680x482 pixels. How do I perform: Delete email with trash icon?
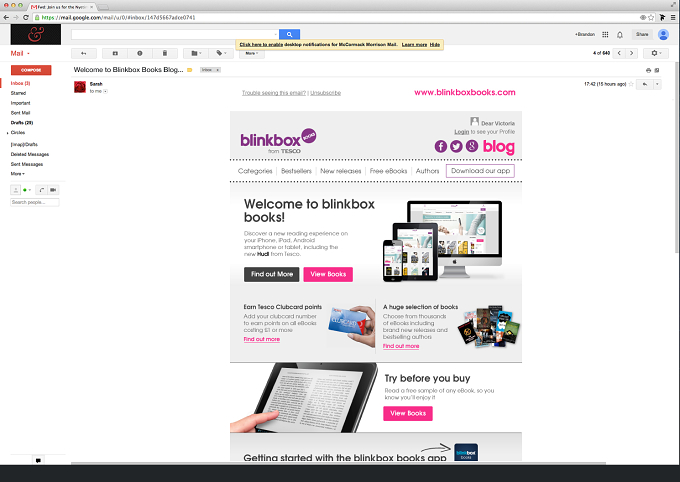(165, 53)
